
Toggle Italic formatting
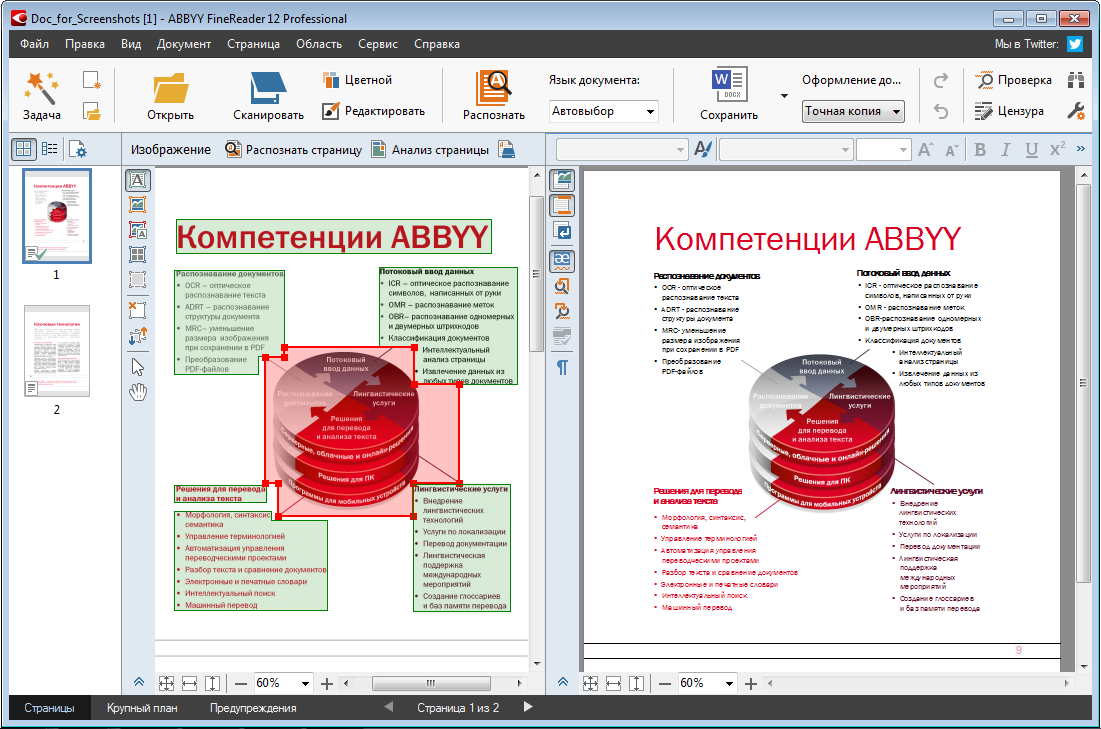pos(1006,150)
